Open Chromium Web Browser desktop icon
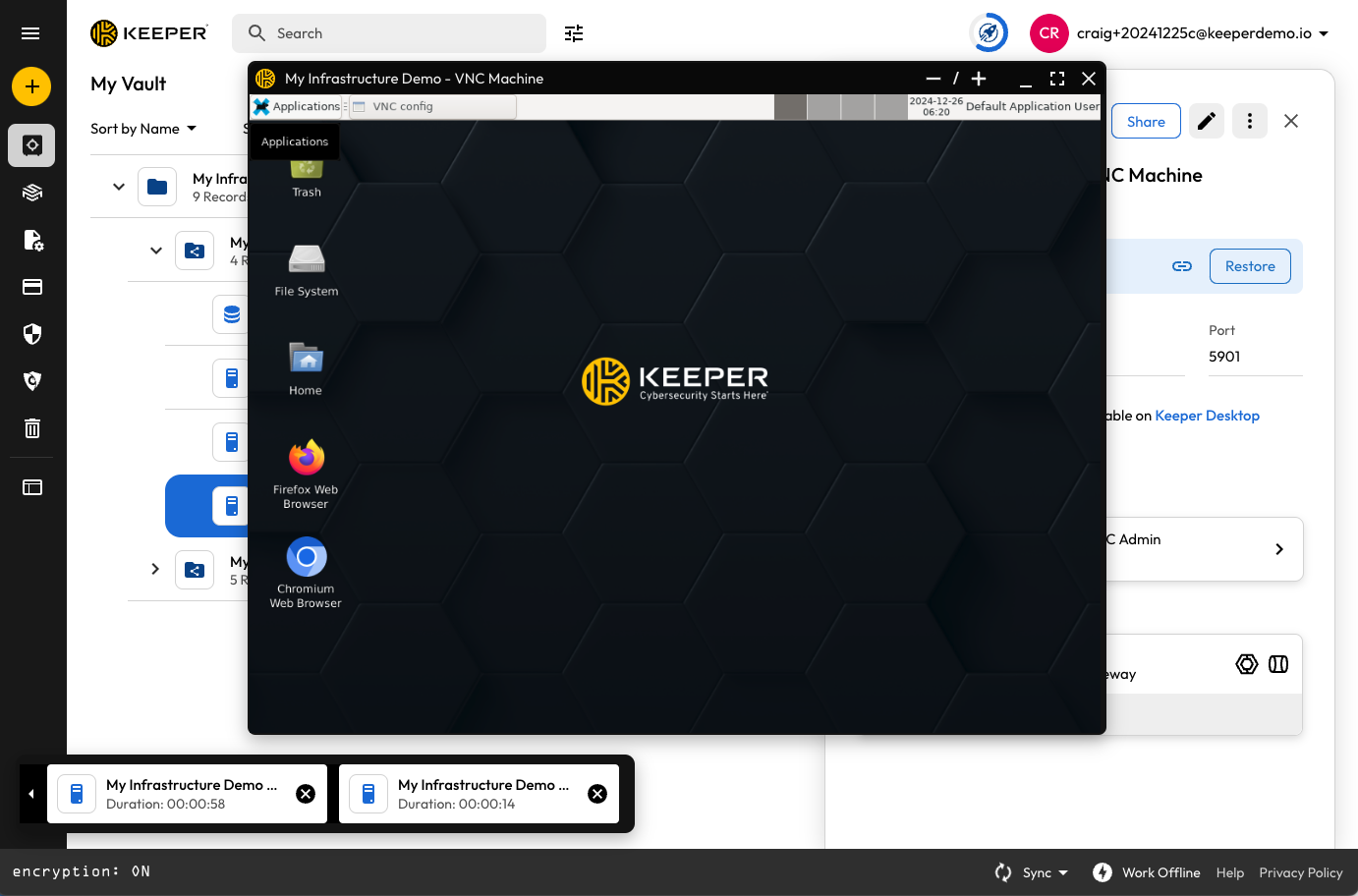 coord(306,558)
